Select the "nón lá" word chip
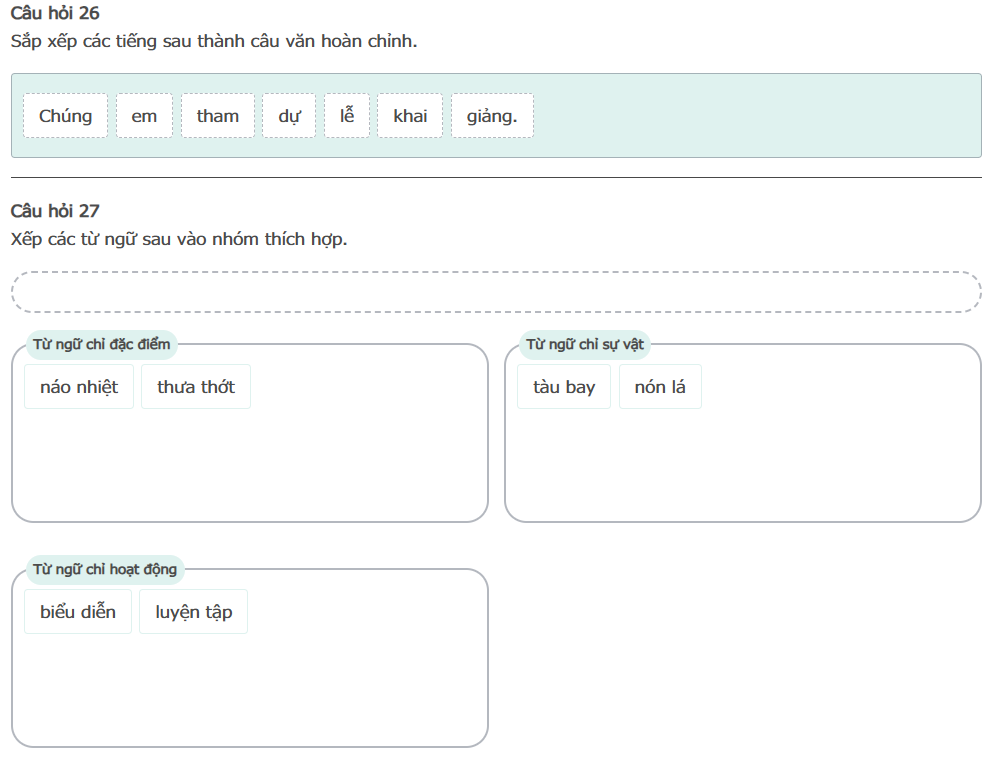This screenshot has width=993, height=762. click(x=660, y=387)
